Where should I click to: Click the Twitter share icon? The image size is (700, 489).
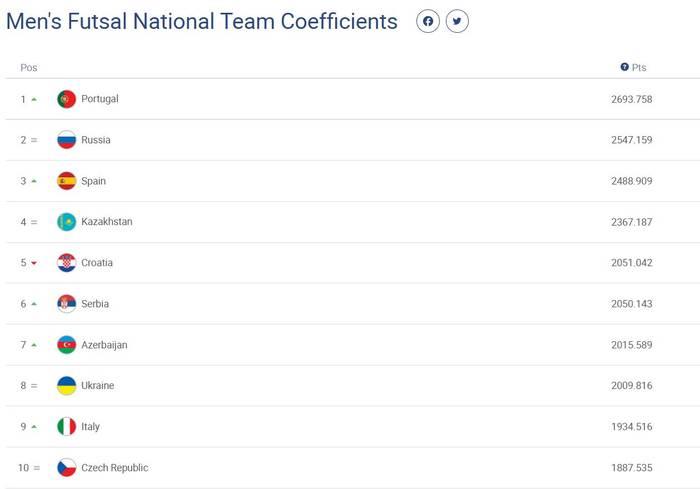point(457,21)
